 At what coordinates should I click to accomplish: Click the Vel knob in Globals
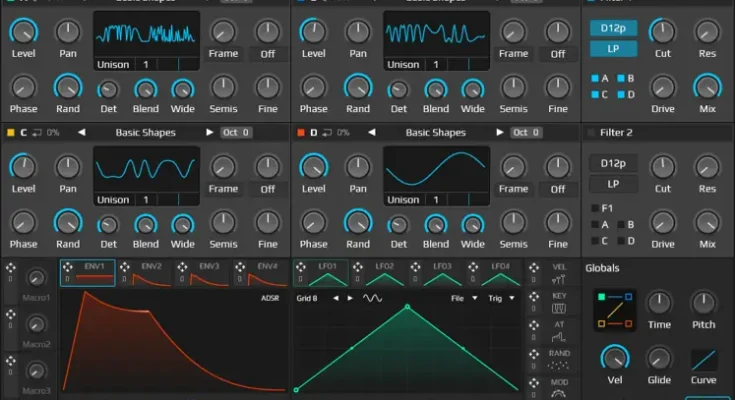coord(615,359)
